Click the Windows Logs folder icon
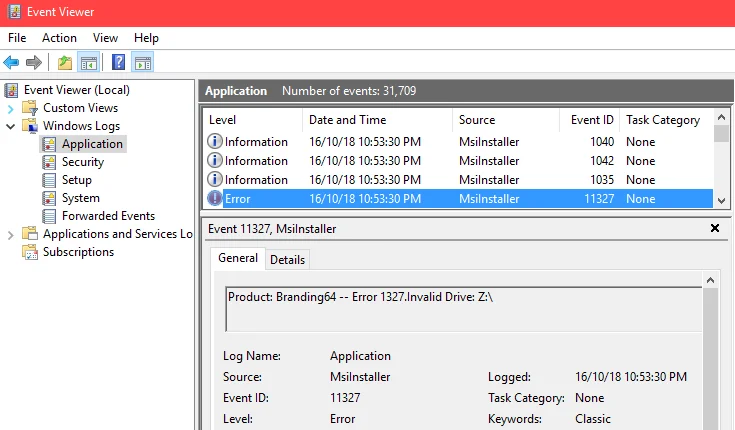 (30, 126)
